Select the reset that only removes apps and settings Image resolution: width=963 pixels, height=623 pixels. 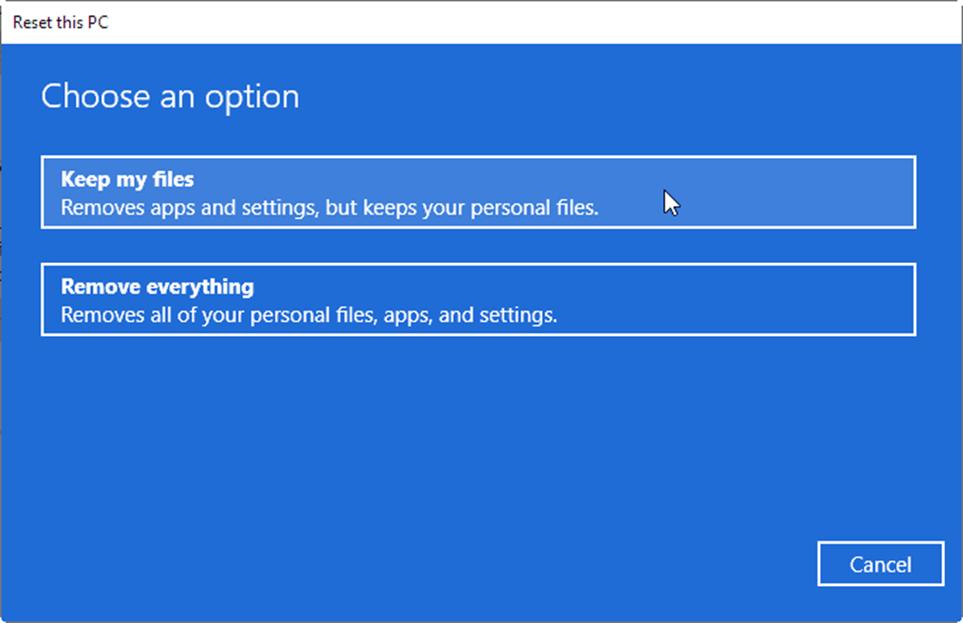pyautogui.click(x=478, y=192)
